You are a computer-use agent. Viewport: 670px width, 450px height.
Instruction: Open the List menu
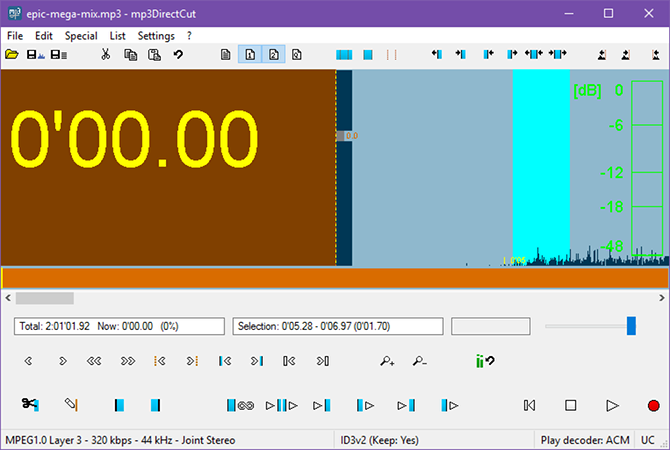pyautogui.click(x=118, y=36)
